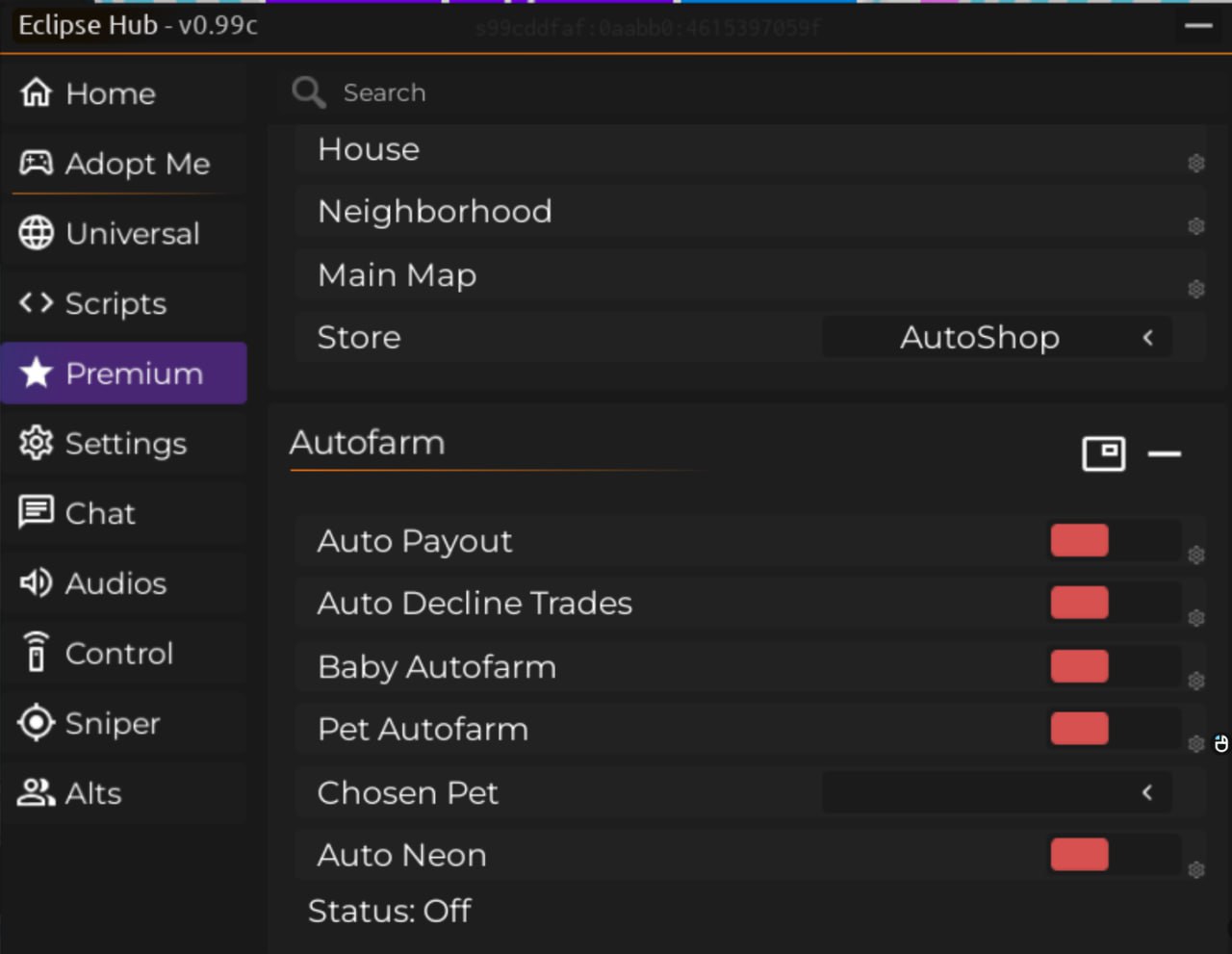Click the Universal globe icon
The height and width of the screenshot is (954, 1232).
[37, 233]
